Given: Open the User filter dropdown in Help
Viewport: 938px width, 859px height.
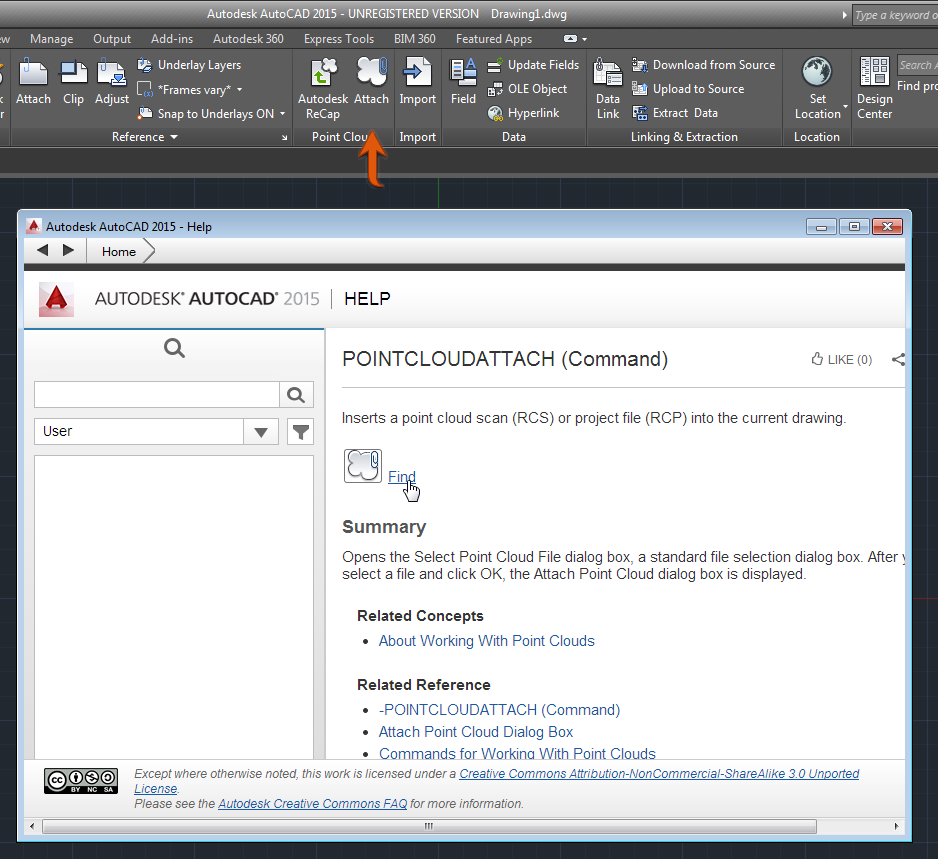Looking at the screenshot, I should coord(260,432).
